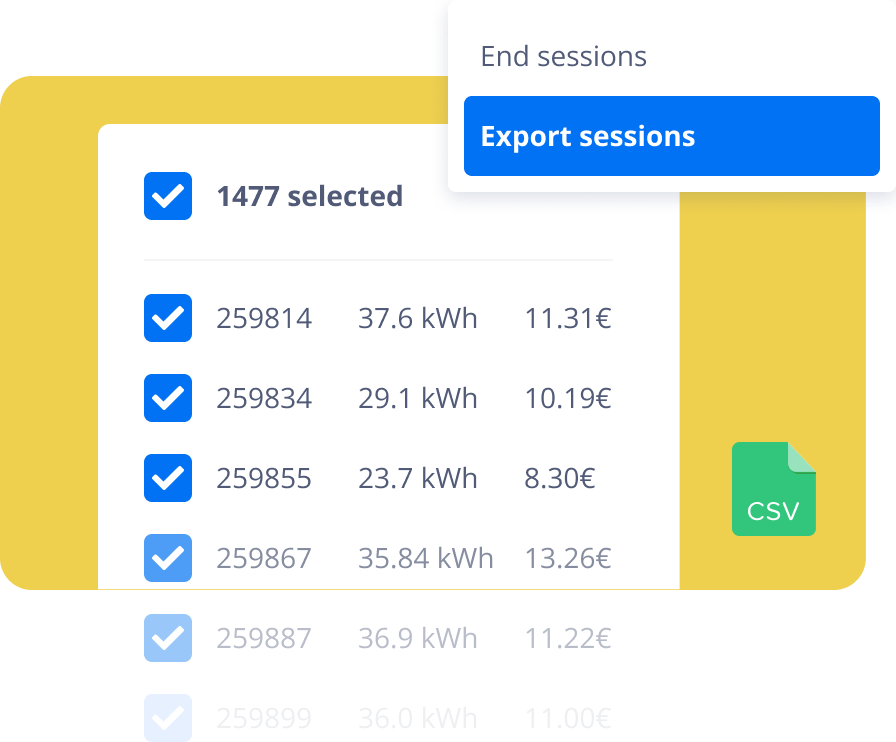
Task: Uncheck the select-all '1477 selected' checkbox
Action: pos(167,196)
